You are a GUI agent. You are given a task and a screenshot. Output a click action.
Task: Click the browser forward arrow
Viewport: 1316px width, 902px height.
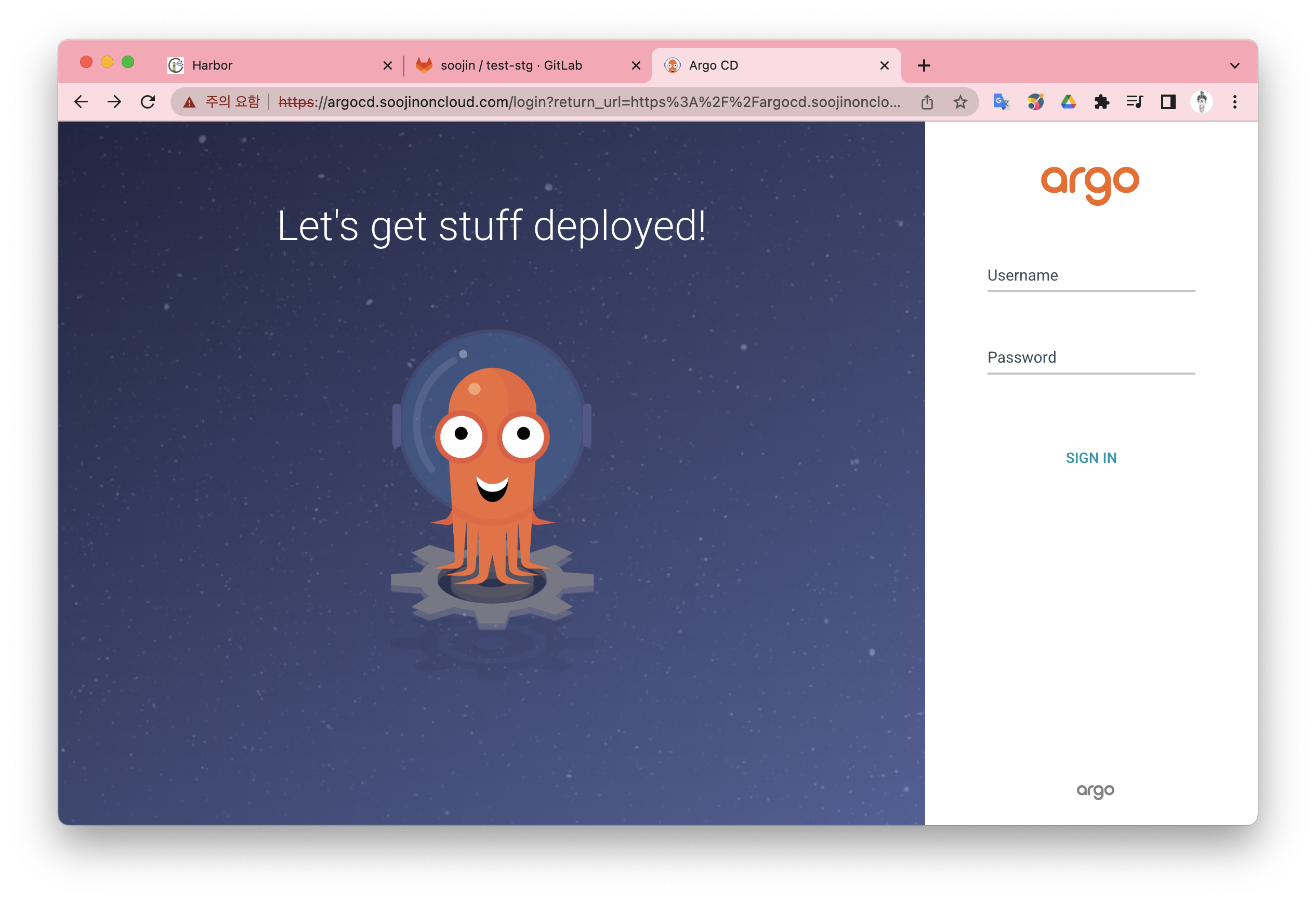(114, 102)
